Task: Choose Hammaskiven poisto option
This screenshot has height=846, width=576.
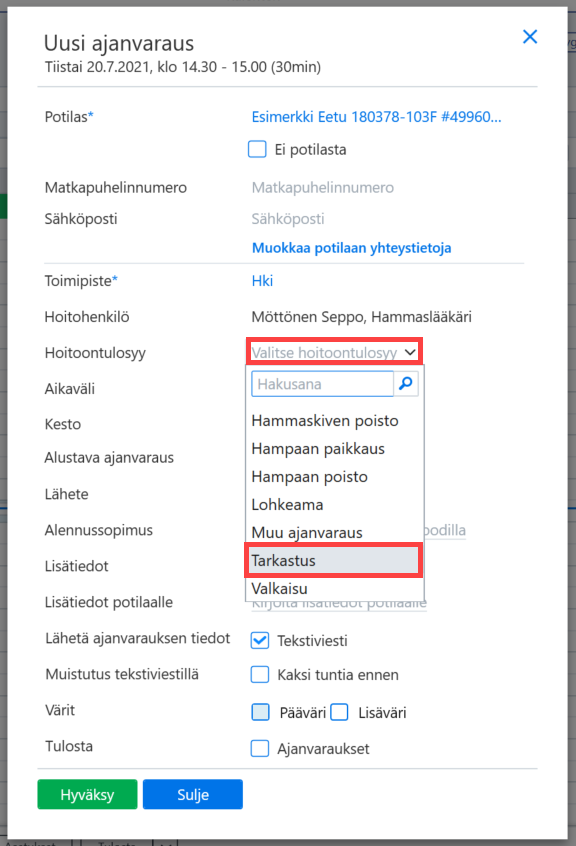Action: tap(325, 420)
